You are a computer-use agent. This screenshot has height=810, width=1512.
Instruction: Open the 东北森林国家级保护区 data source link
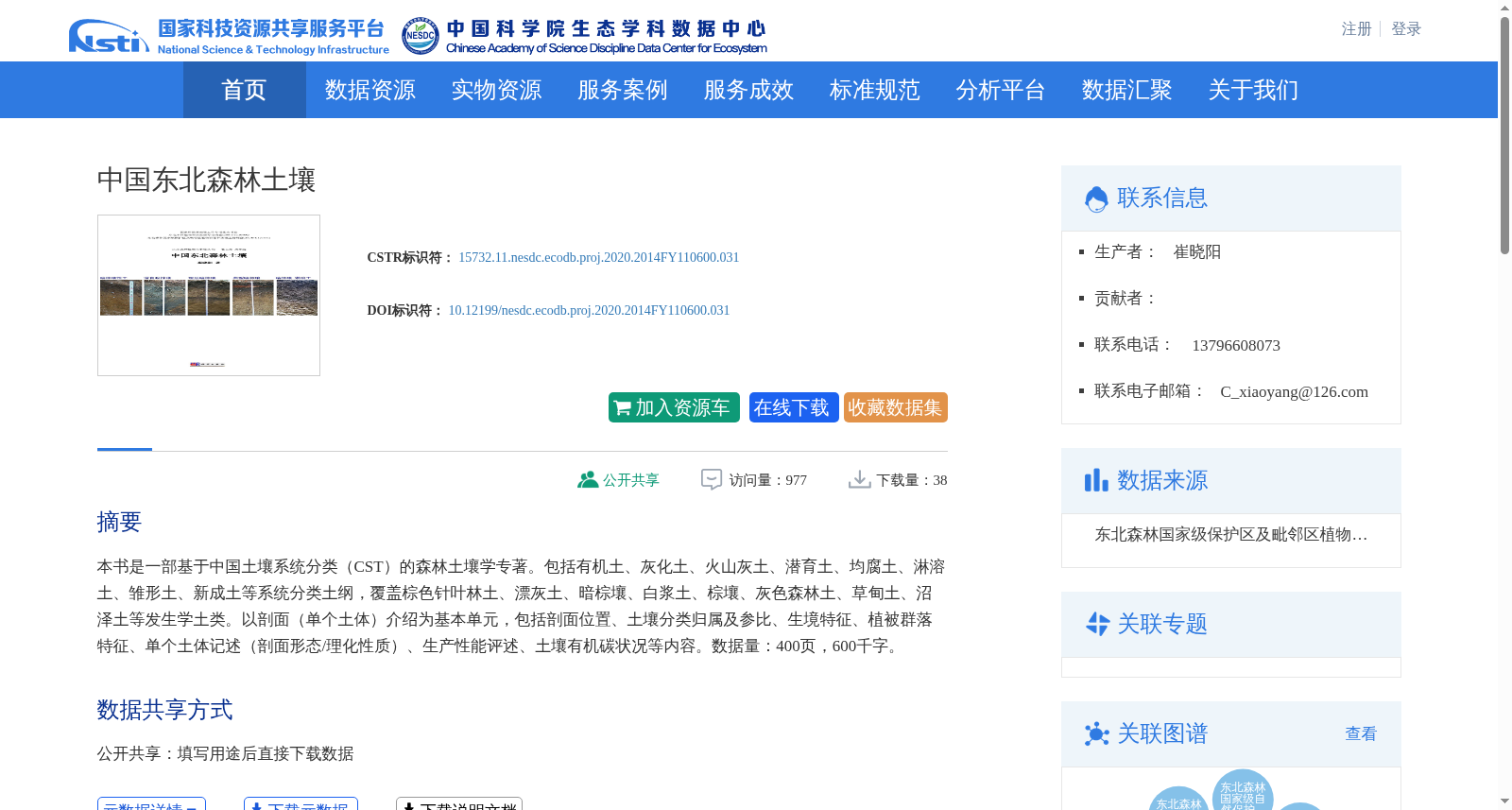point(1231,535)
